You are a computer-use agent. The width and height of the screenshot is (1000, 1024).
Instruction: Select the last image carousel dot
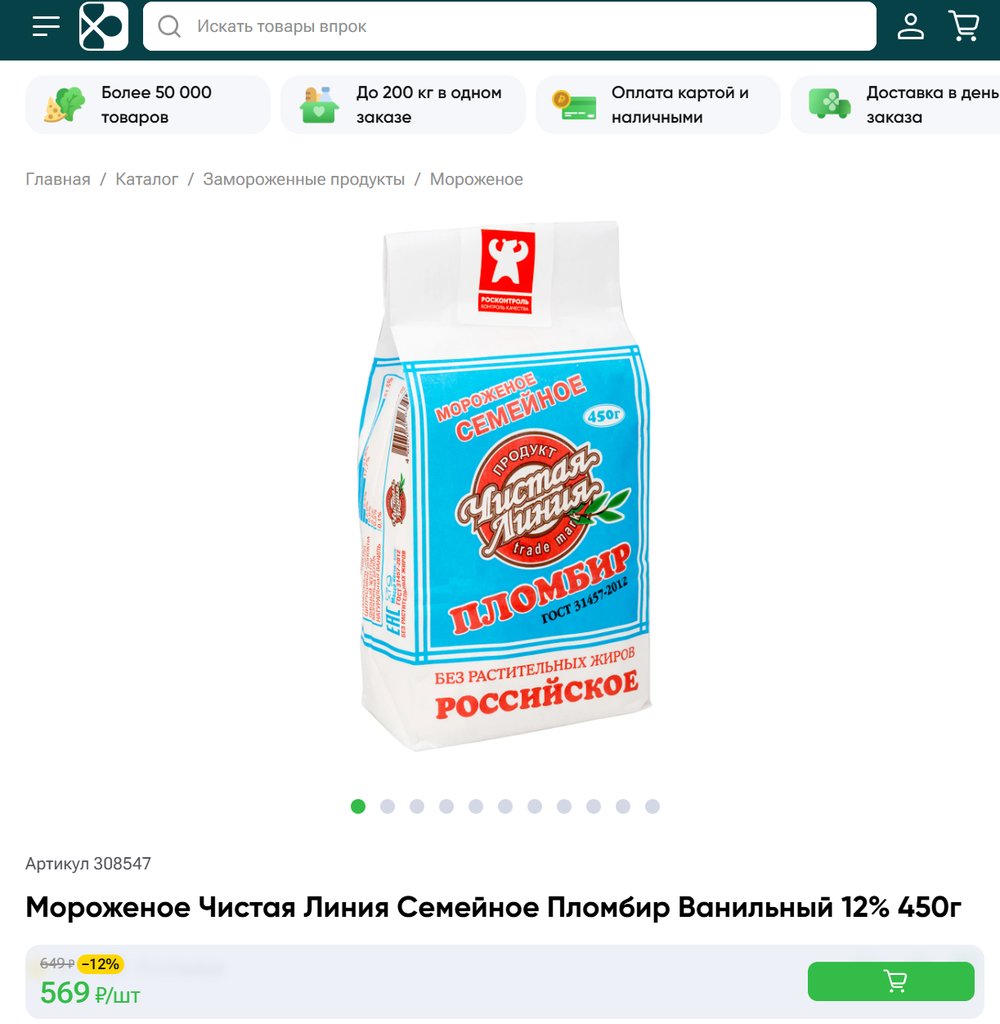(x=652, y=807)
